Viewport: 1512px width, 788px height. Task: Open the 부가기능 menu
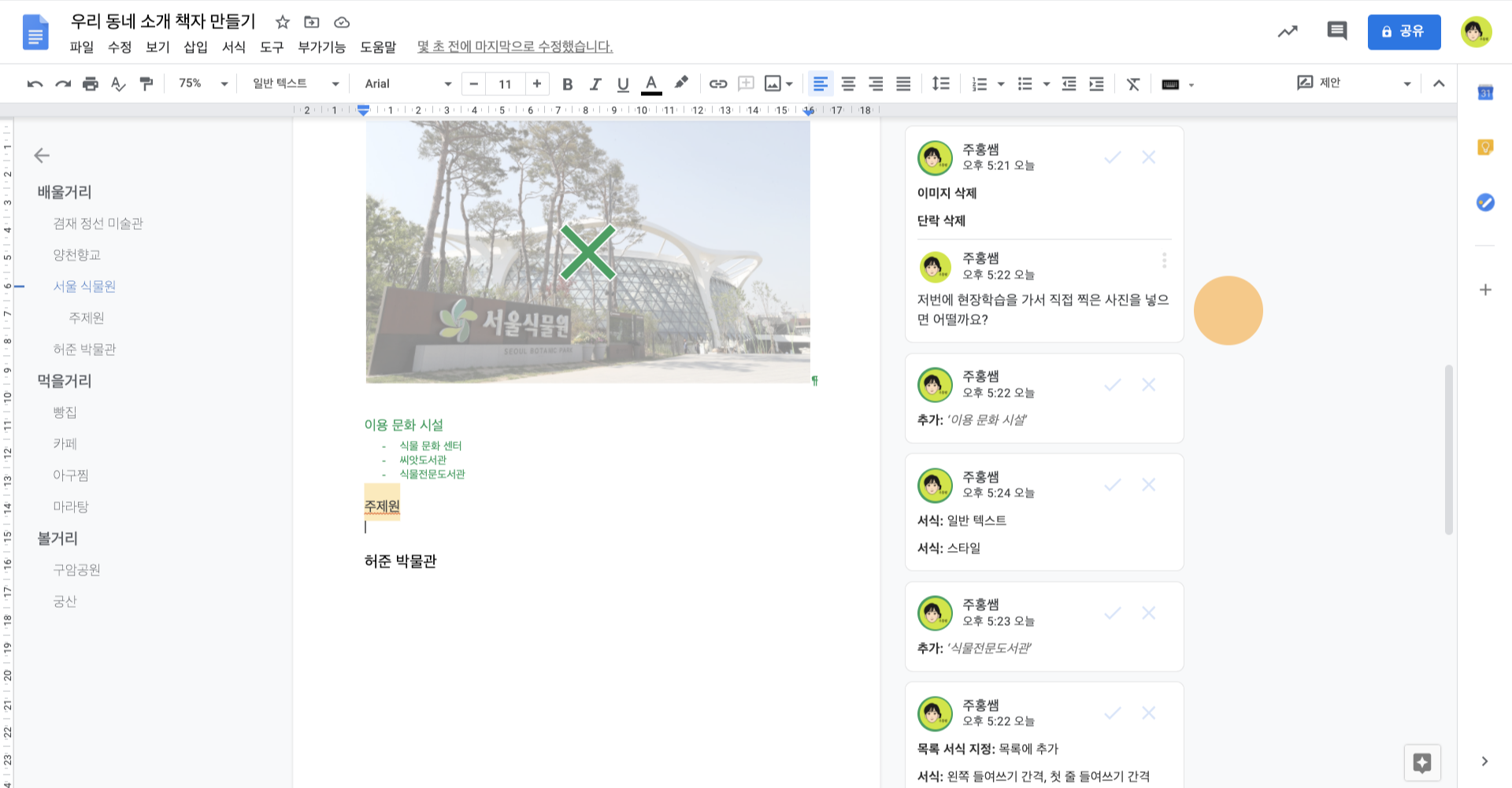[x=322, y=47]
